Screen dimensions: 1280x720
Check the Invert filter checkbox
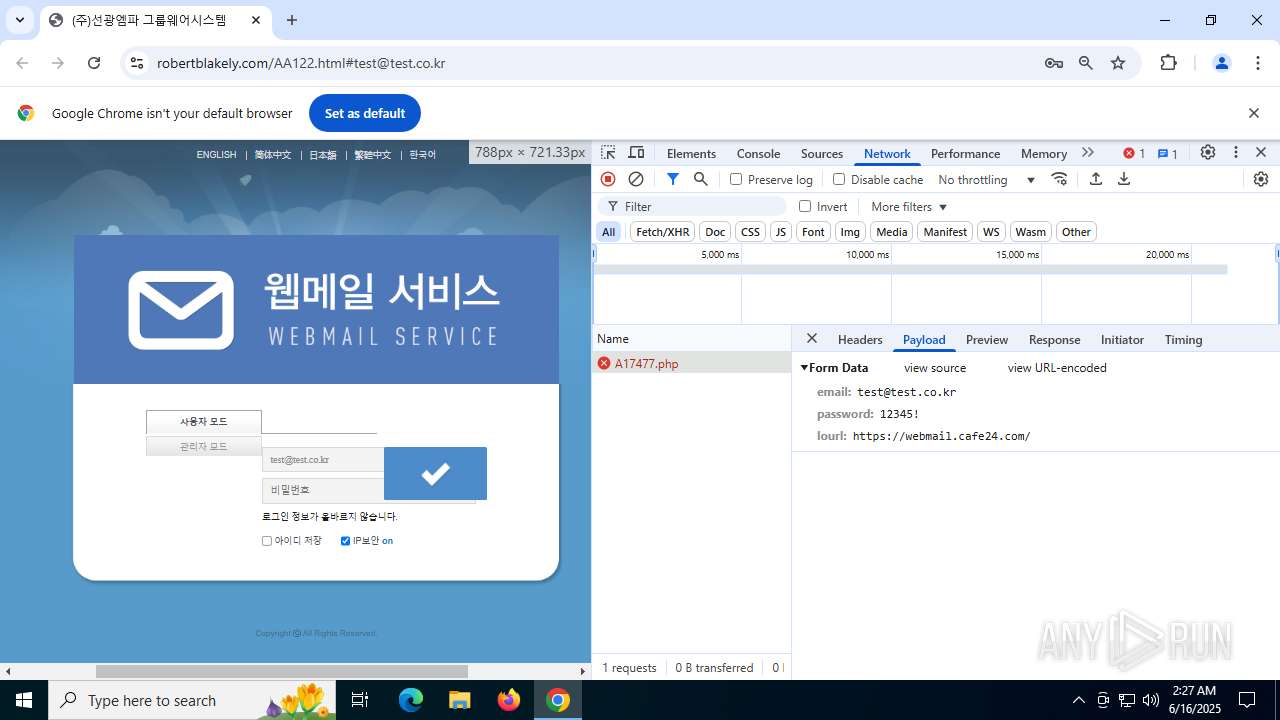(x=805, y=206)
